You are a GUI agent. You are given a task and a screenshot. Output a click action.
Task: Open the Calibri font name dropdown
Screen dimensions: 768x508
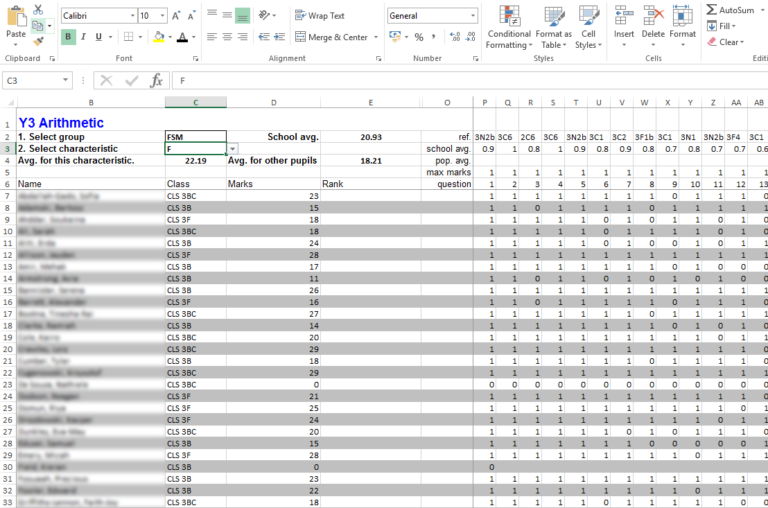pos(132,16)
